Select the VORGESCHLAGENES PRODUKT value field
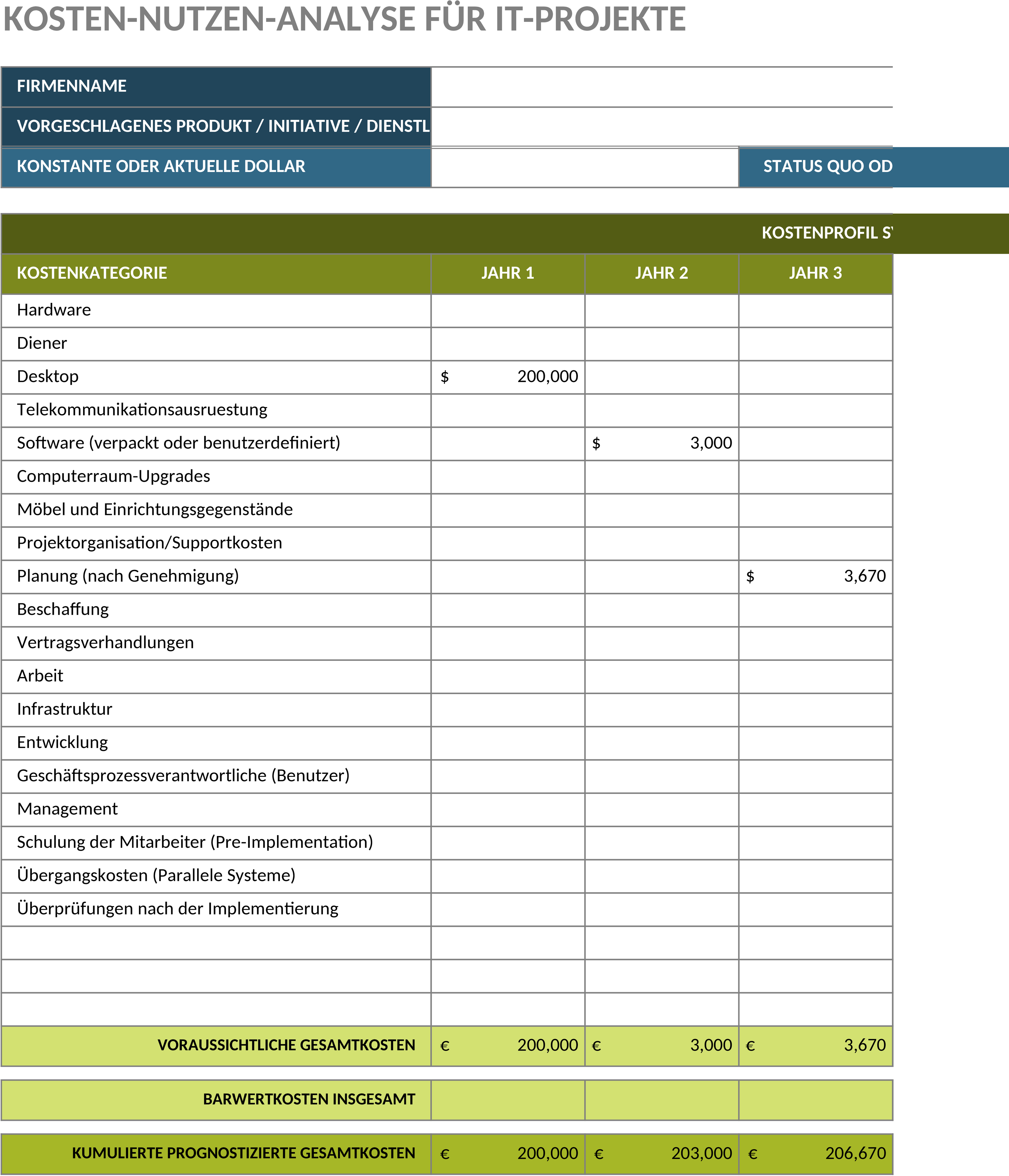Image resolution: width=1009 pixels, height=1176 pixels. click(662, 127)
